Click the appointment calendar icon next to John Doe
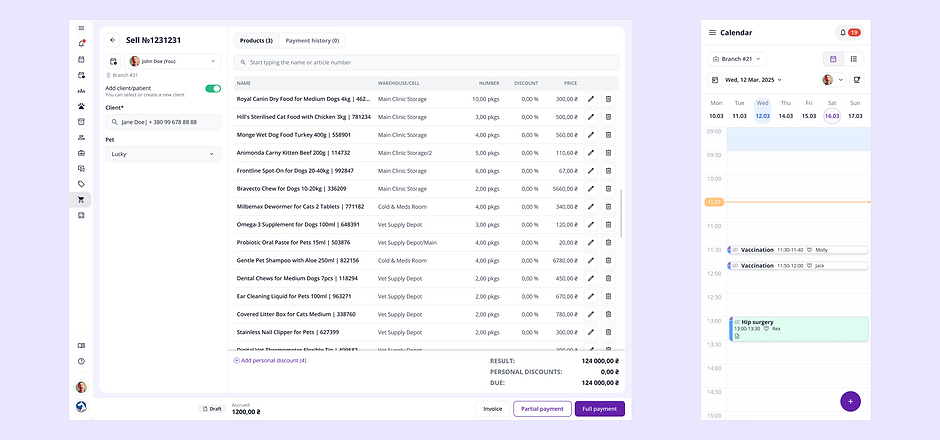The image size is (940, 440). point(113,61)
